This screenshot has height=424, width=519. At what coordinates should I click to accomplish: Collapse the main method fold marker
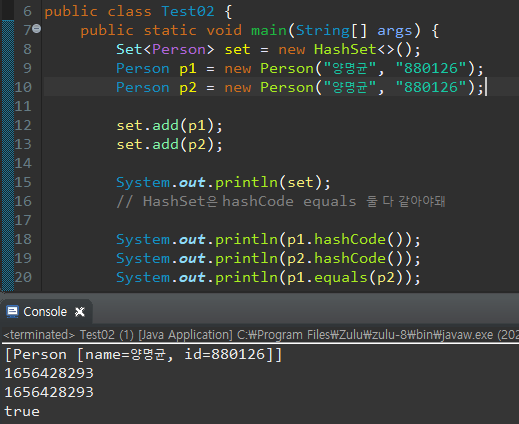[x=37, y=28]
